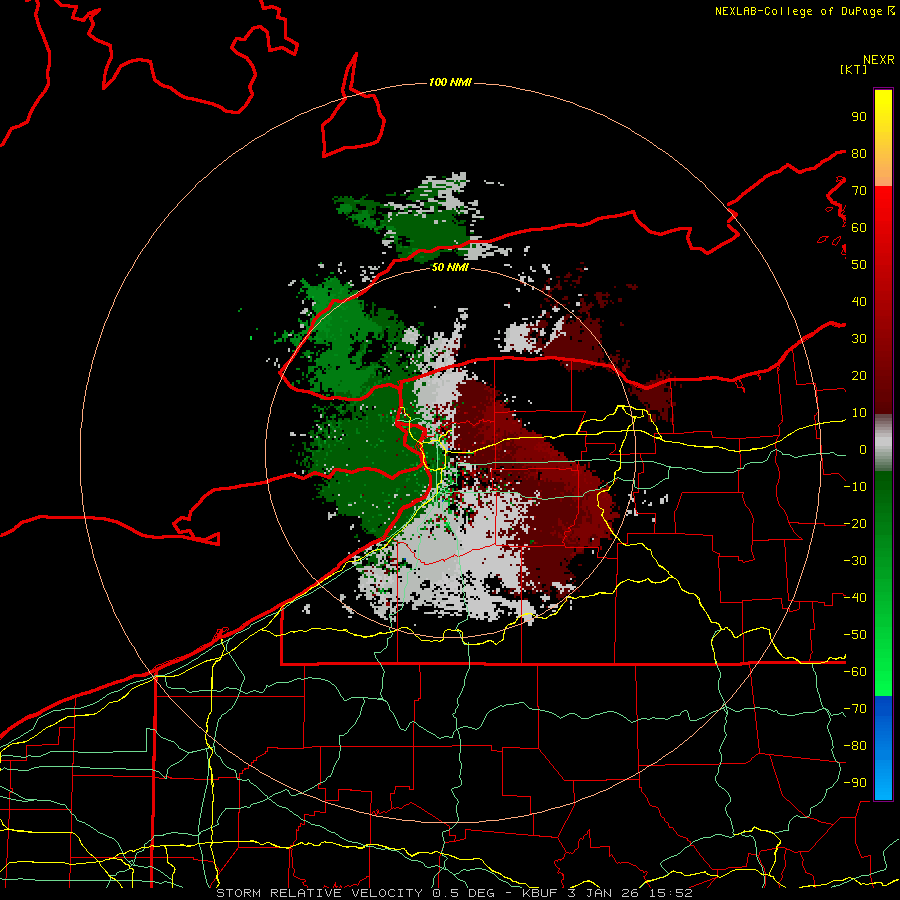900x900 pixels.
Task: Click the -70 value on the velocity scale
Action: point(855,709)
